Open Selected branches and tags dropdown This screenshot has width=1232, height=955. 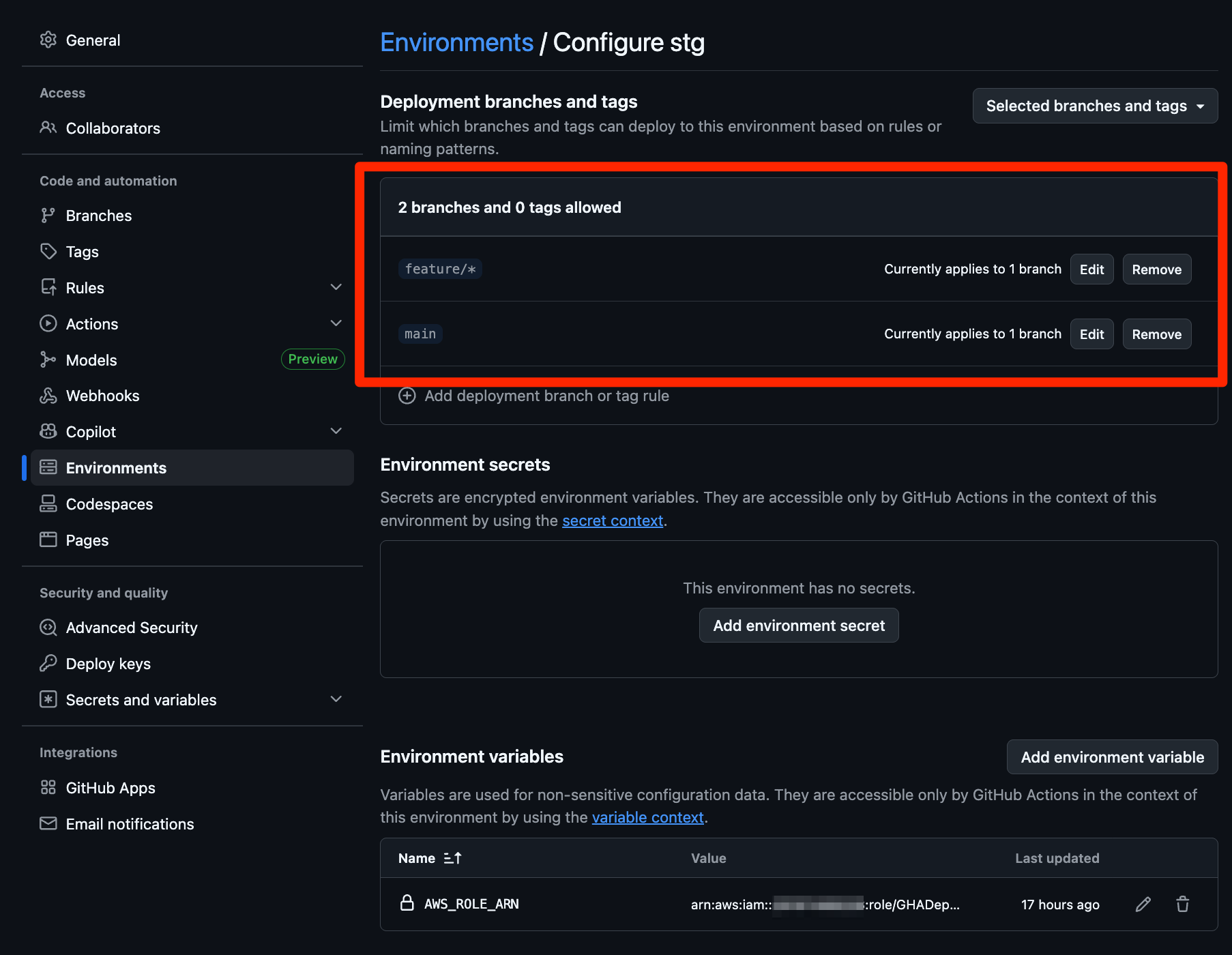click(1095, 106)
